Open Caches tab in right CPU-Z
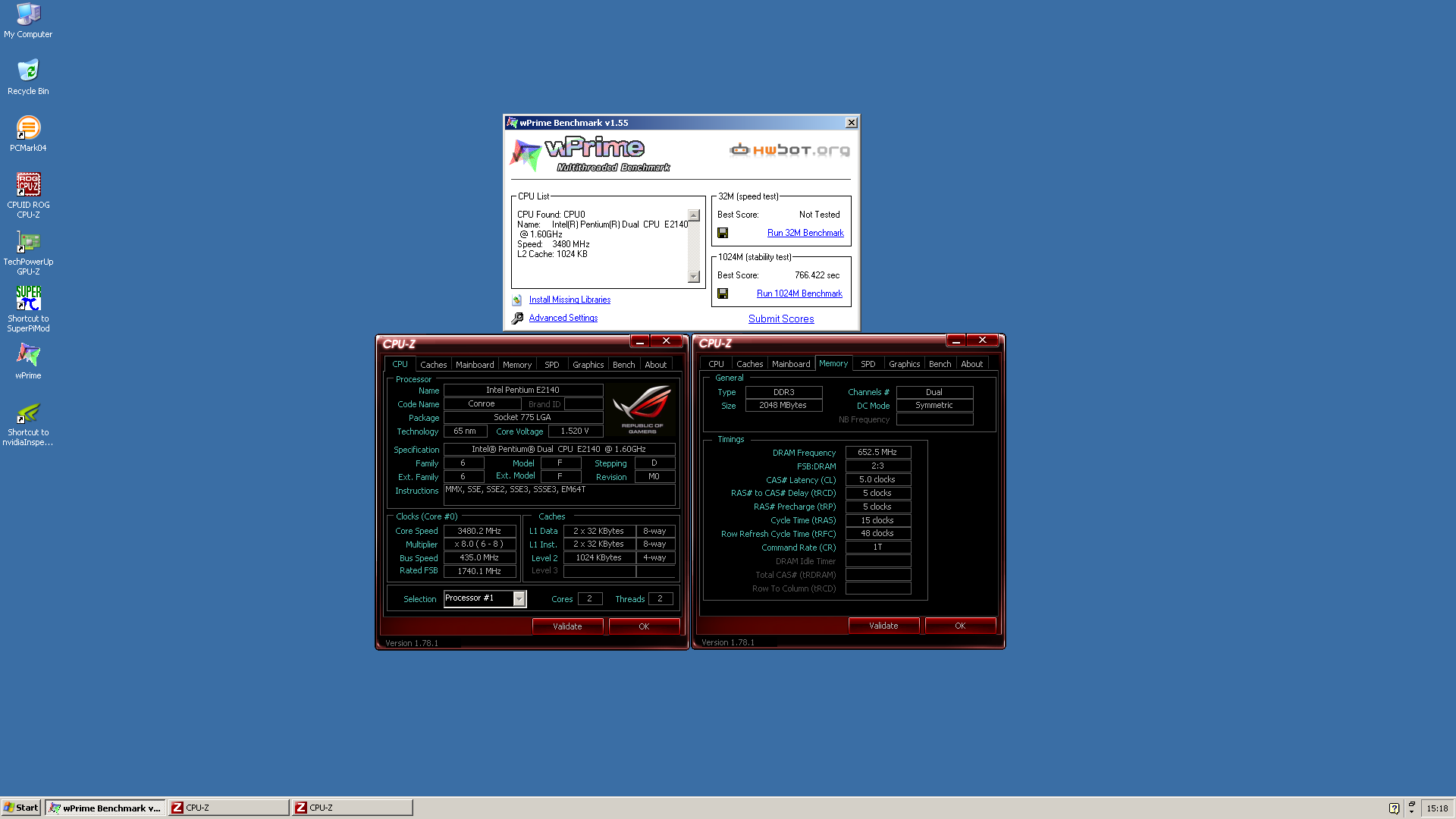Image resolution: width=1456 pixels, height=819 pixels. [x=749, y=364]
